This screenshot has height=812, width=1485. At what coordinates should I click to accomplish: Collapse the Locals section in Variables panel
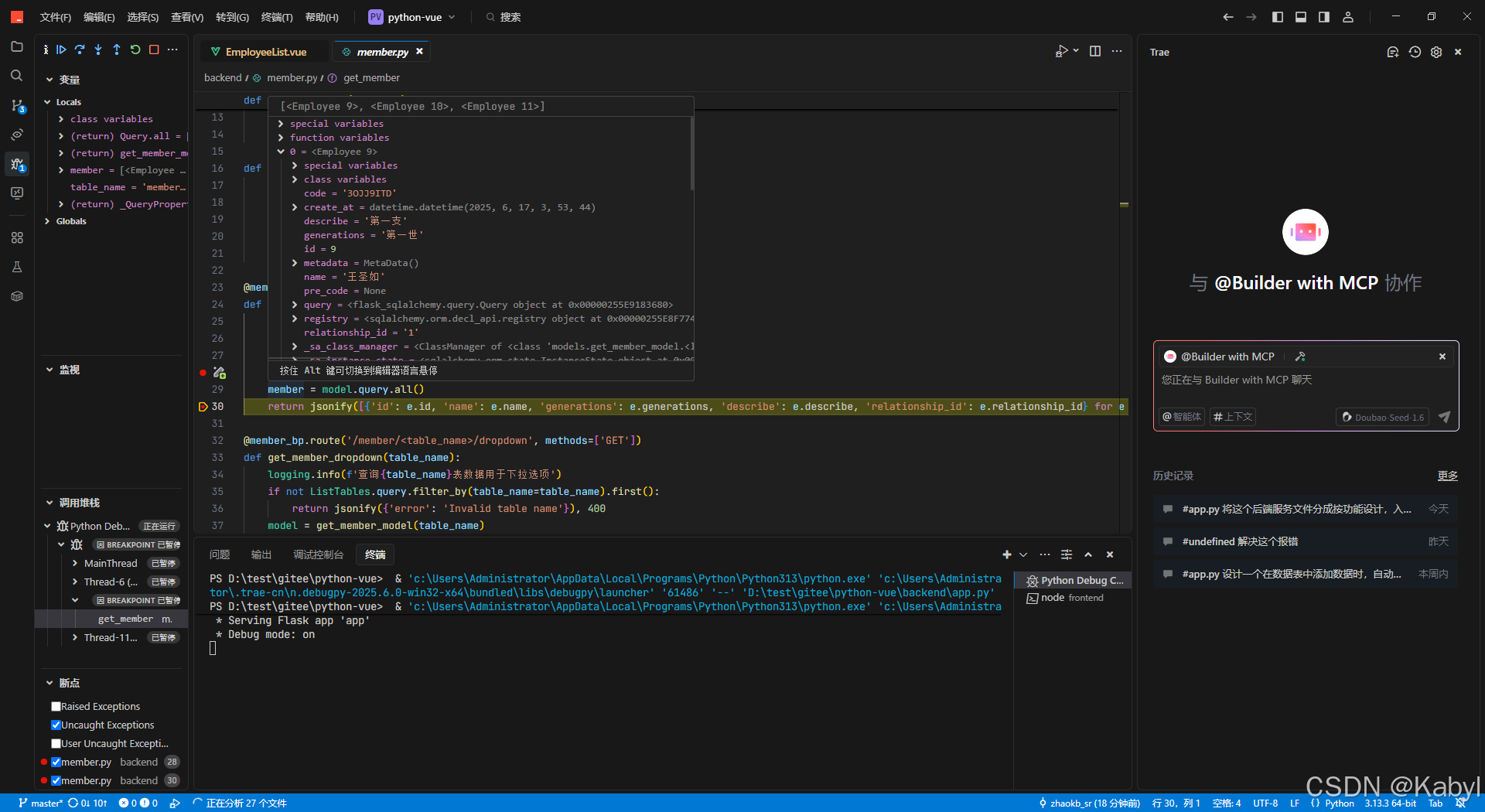coord(48,101)
